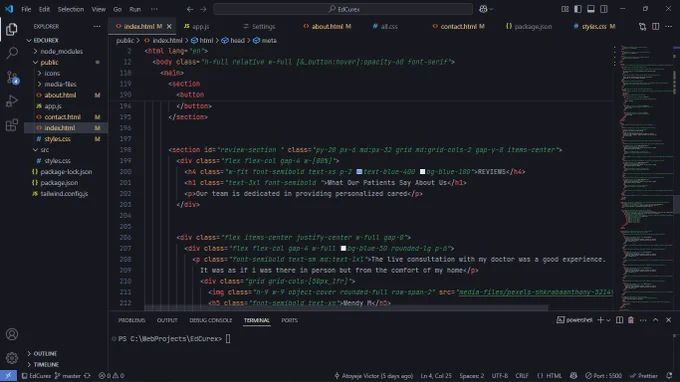Toggle the primary sidebar visibility
Image resolution: width=680 pixels, height=382 pixels.
[x=578, y=9]
